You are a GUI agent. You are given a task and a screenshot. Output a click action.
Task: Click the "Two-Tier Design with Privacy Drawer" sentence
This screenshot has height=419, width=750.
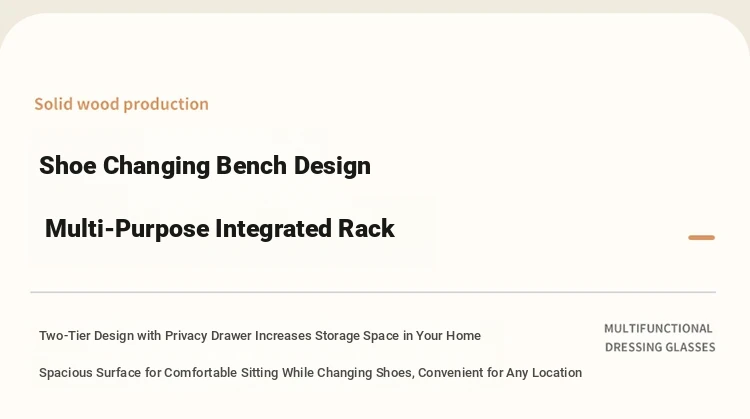(260, 336)
